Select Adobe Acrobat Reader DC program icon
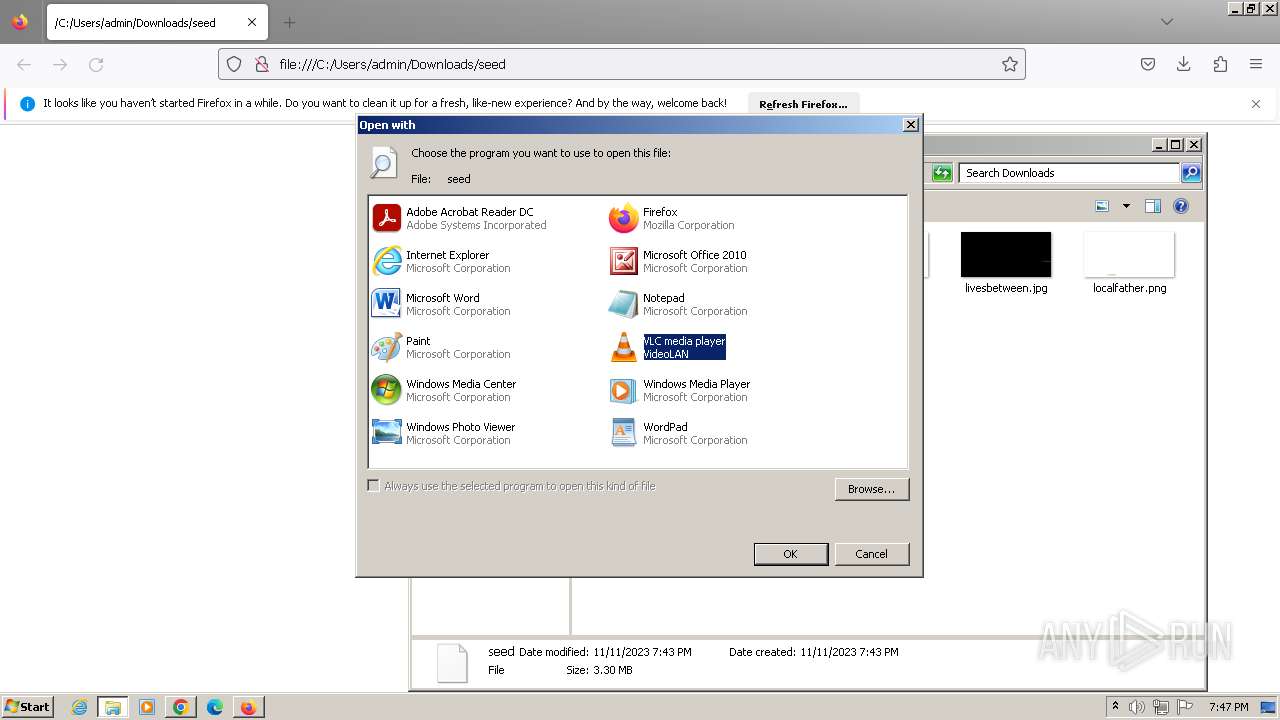Viewport: 1280px width, 720px height. coord(386,218)
